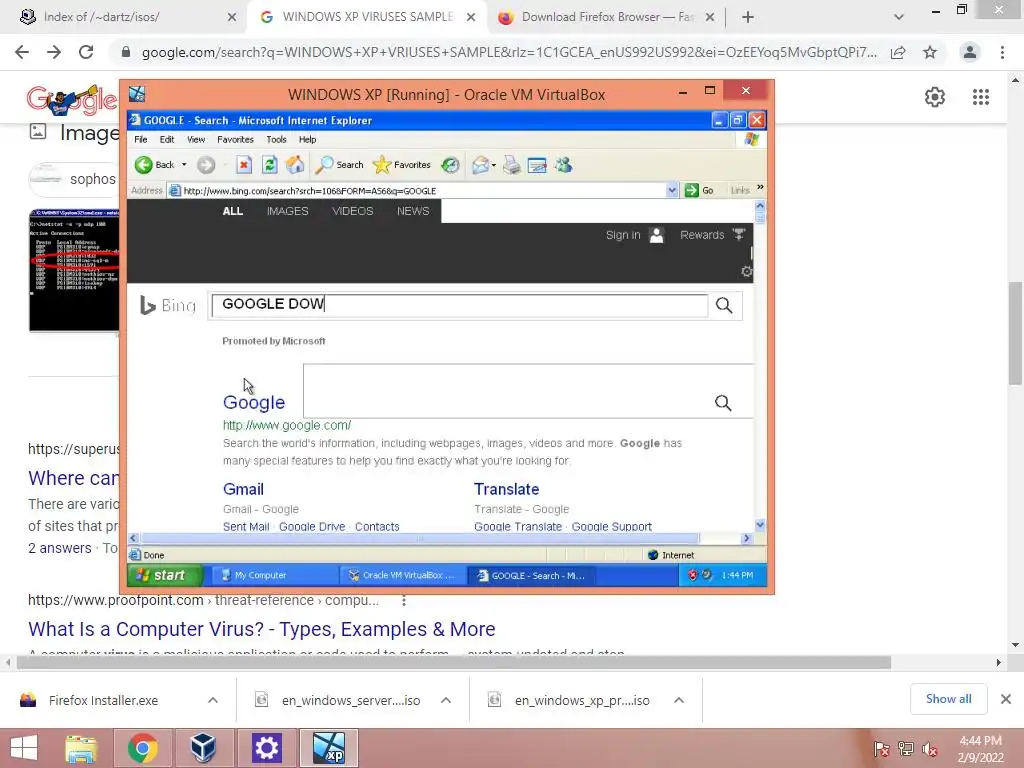Click the Bing search box

(x=460, y=305)
